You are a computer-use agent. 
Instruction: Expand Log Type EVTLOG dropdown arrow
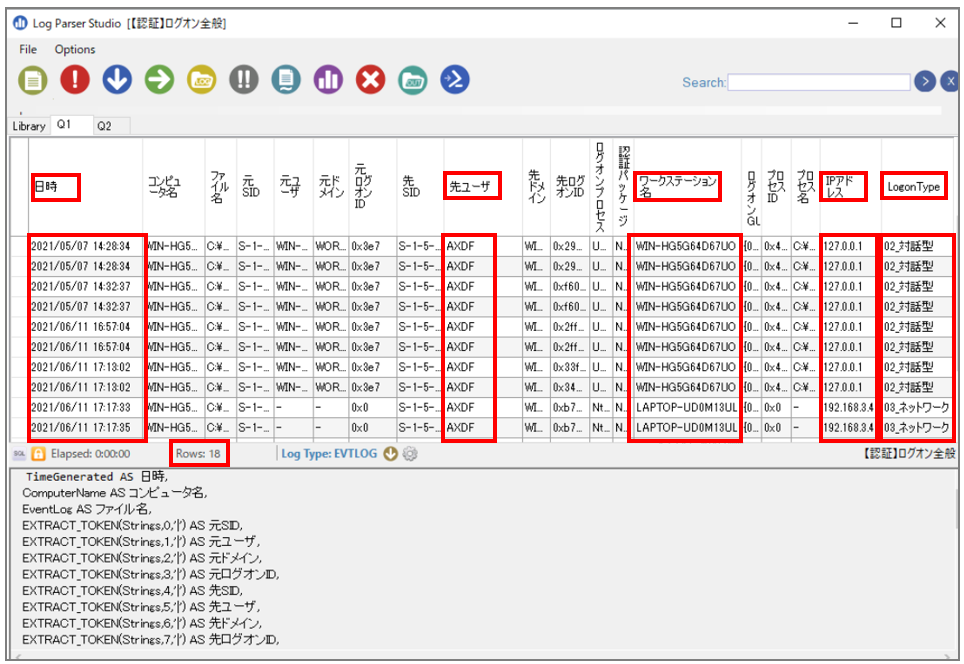[390, 454]
